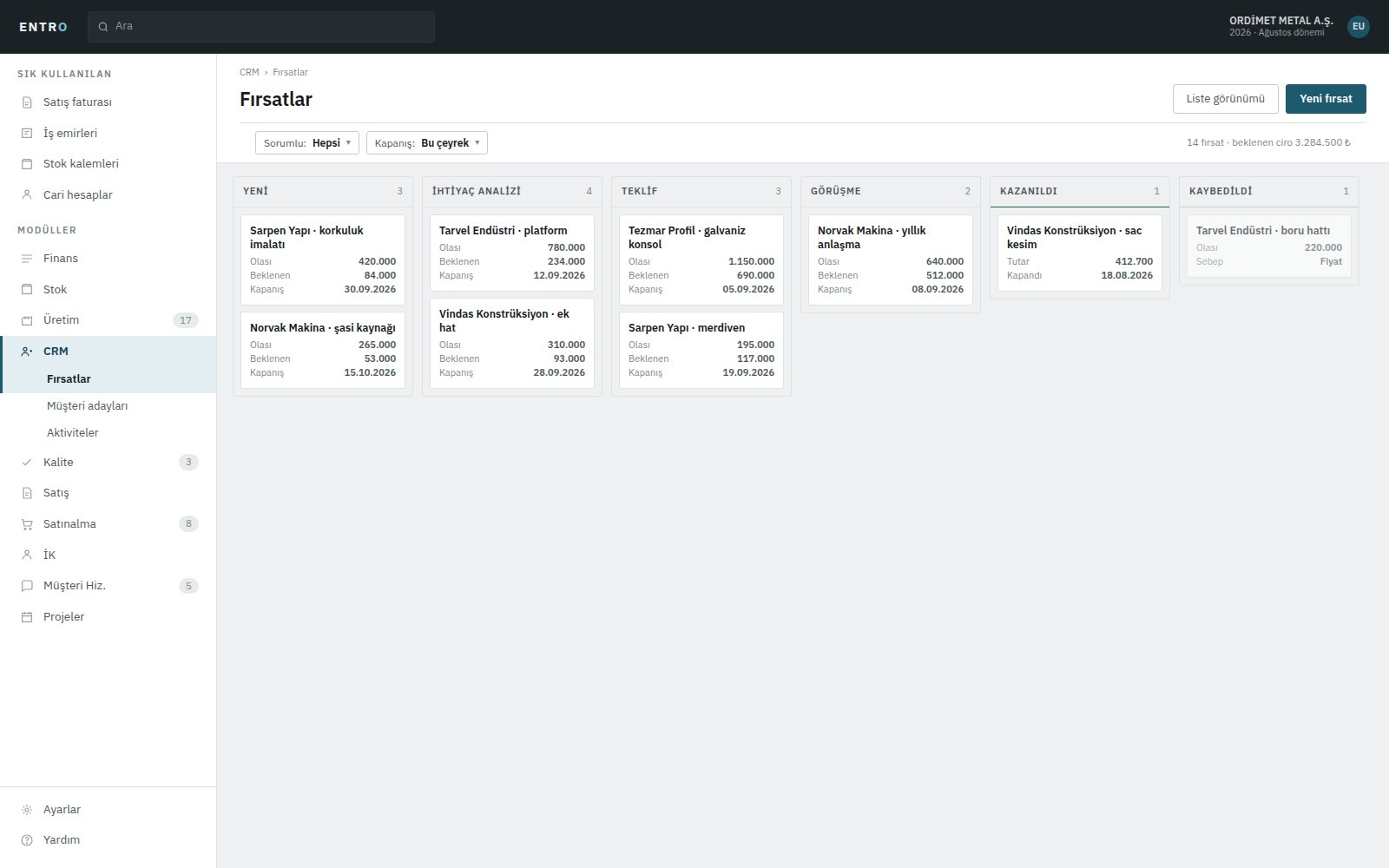Click the Yardım question mark icon
The image size is (1389, 868).
(27, 840)
